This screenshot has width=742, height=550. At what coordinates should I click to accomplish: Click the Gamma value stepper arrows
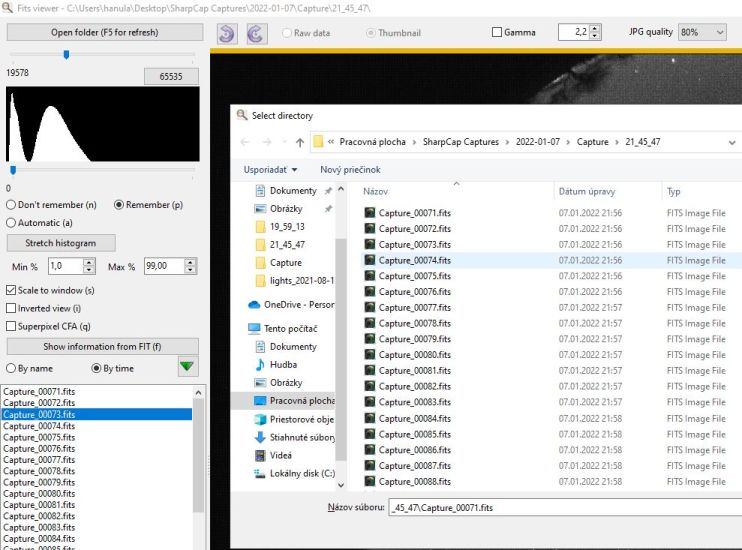596,32
